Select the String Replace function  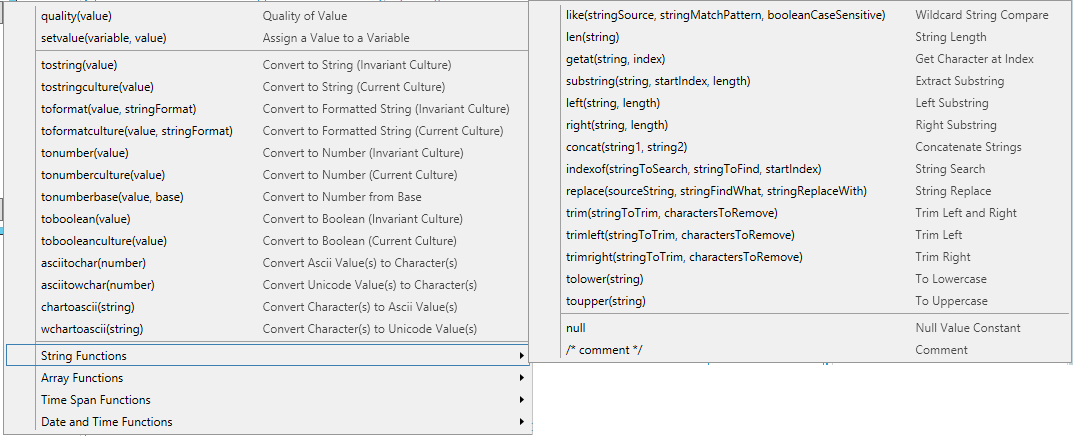[715, 191]
